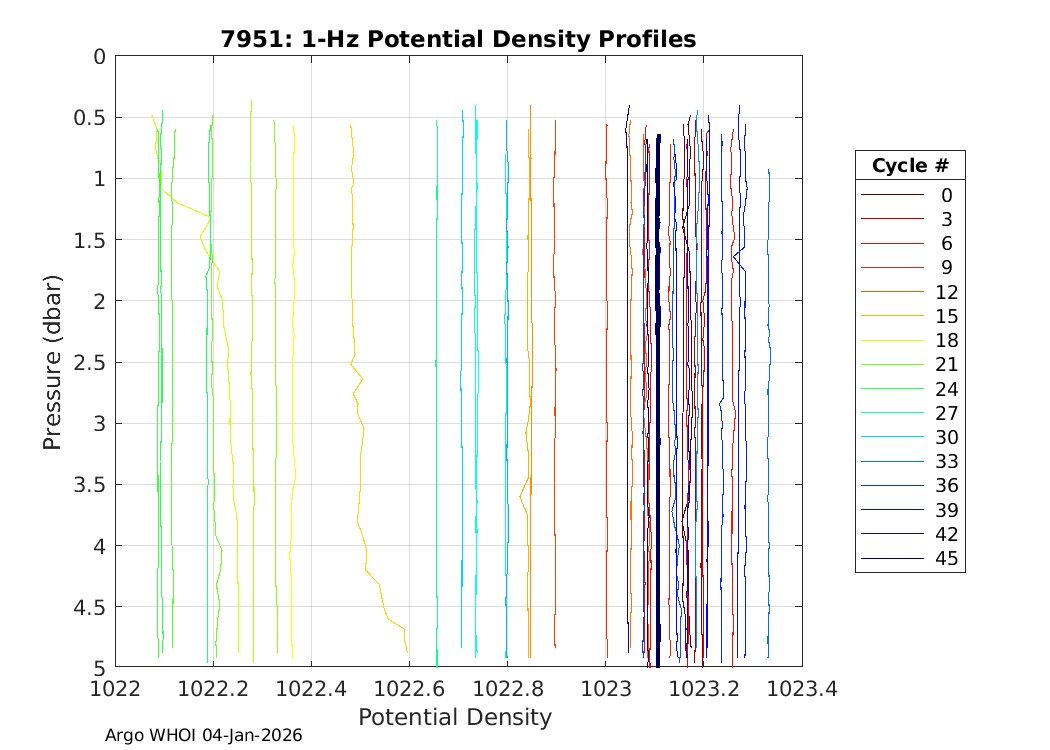Image resolution: width=1050 pixels, height=750 pixels.
Task: Click the x-axis tick label 1022.6
Action: tap(409, 688)
